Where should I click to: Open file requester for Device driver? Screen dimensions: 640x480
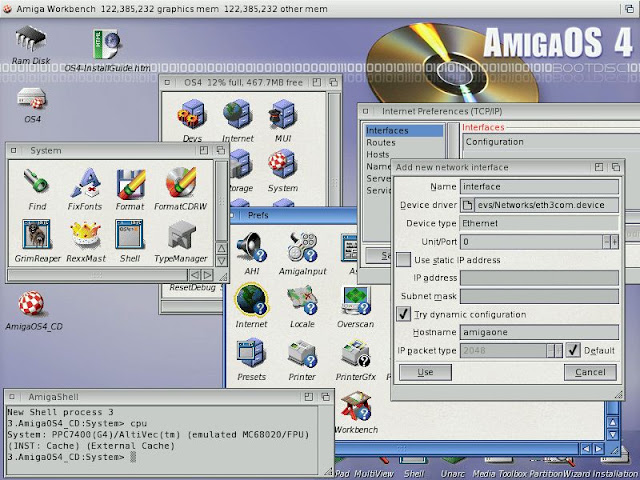click(x=467, y=205)
